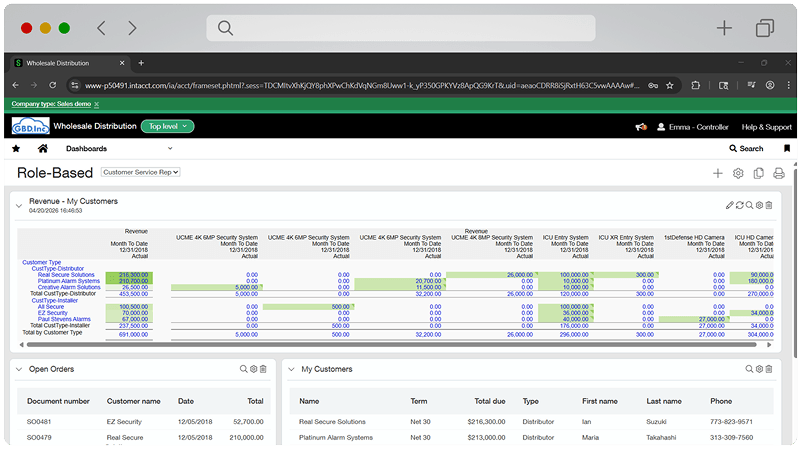Click the outer window tabs overview icon
The height and width of the screenshot is (450, 800).
pos(764,28)
